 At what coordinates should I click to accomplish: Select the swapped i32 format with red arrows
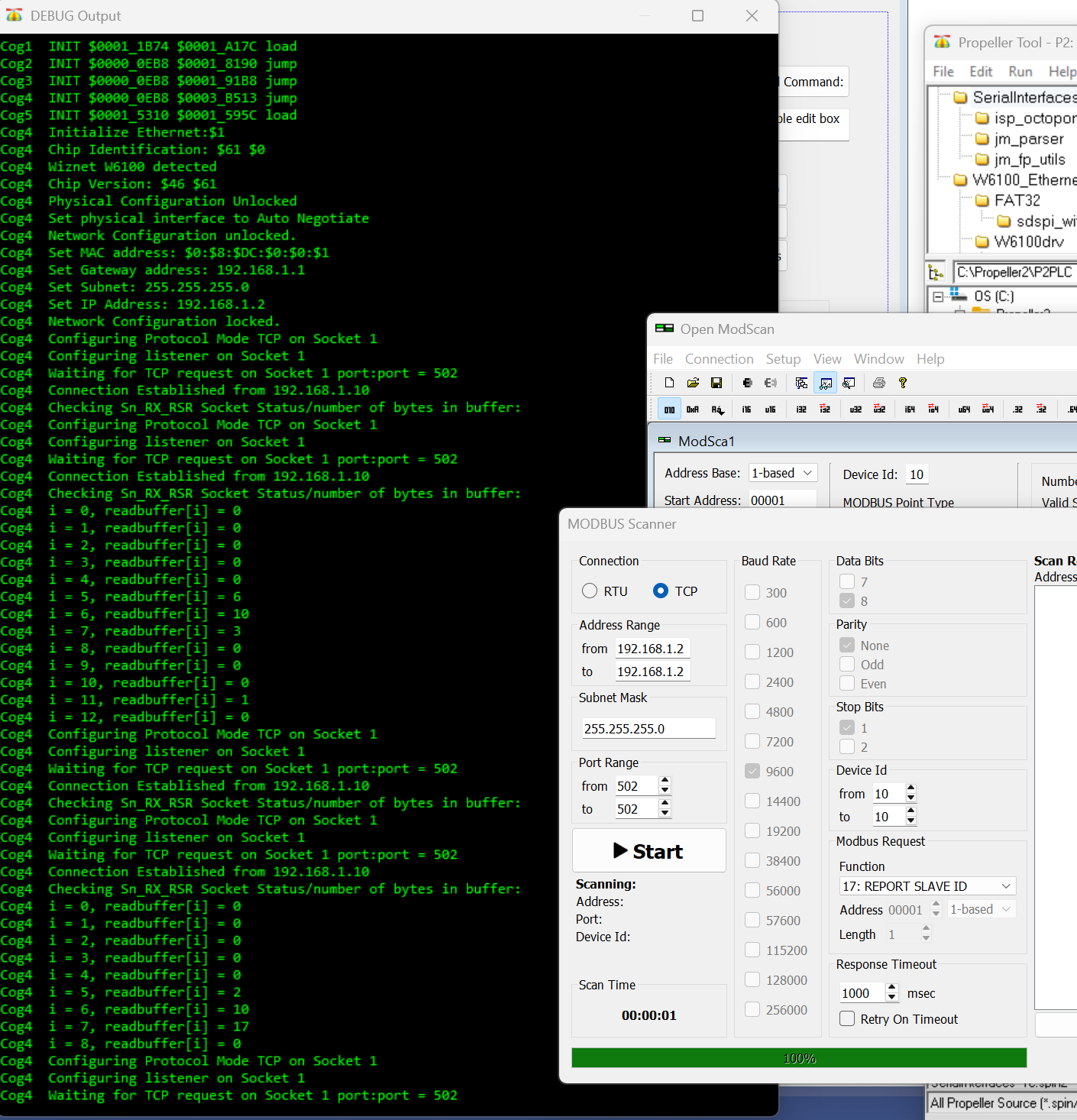point(825,409)
